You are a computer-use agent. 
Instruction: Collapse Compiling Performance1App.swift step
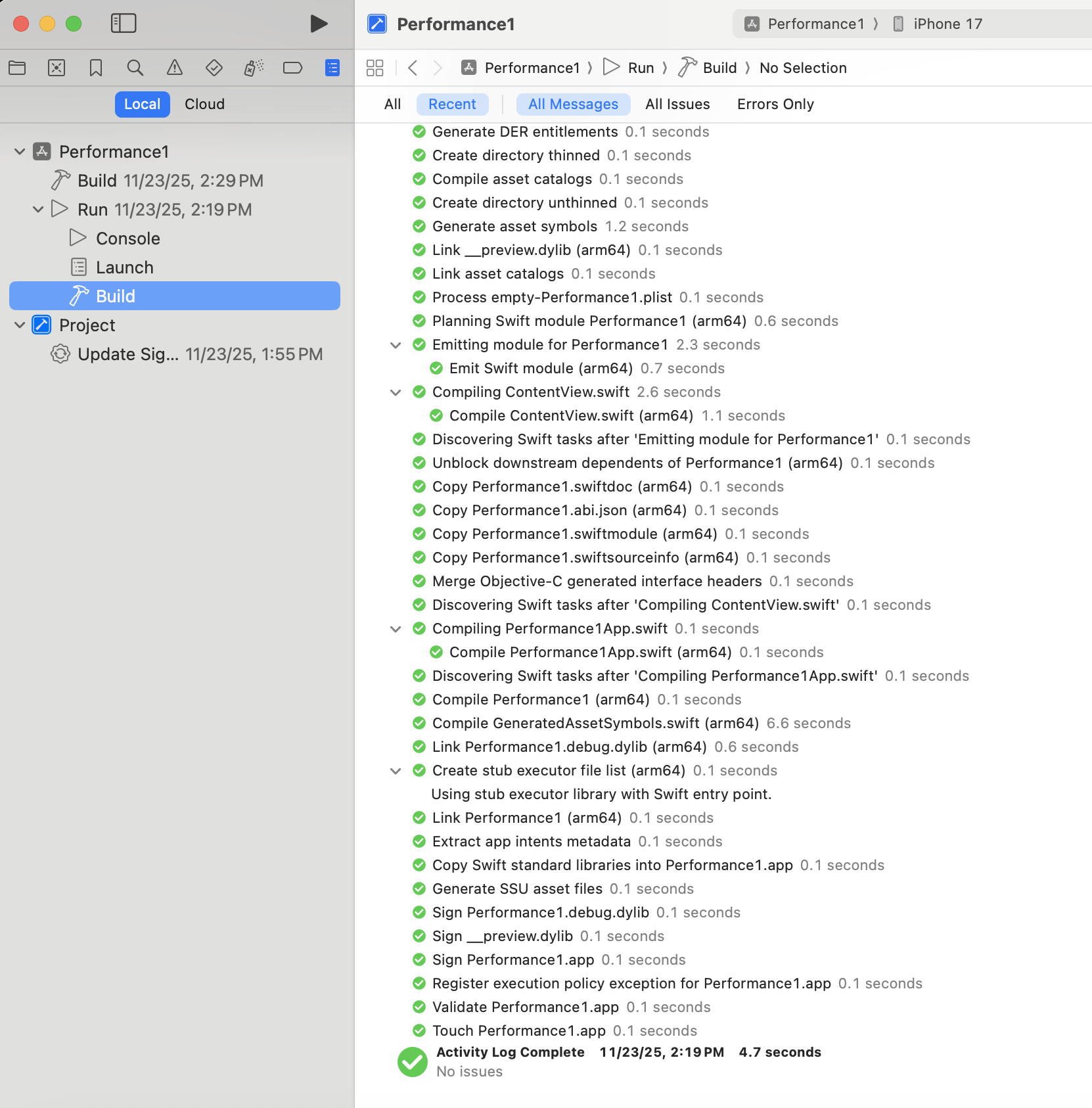(x=396, y=629)
